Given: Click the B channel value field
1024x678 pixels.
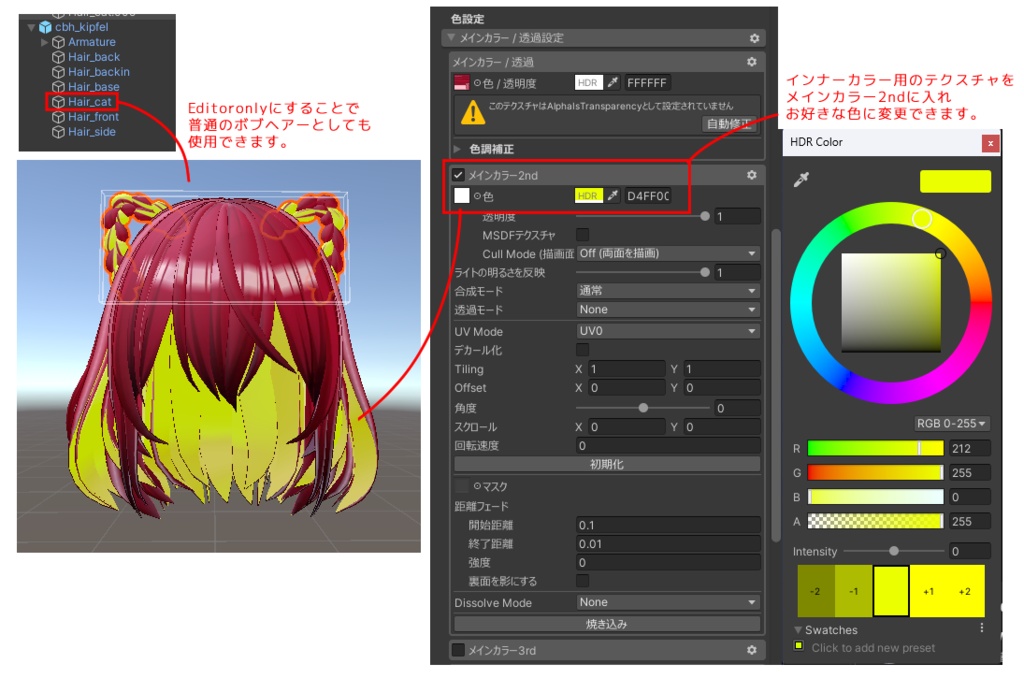Looking at the screenshot, I should tap(969, 497).
